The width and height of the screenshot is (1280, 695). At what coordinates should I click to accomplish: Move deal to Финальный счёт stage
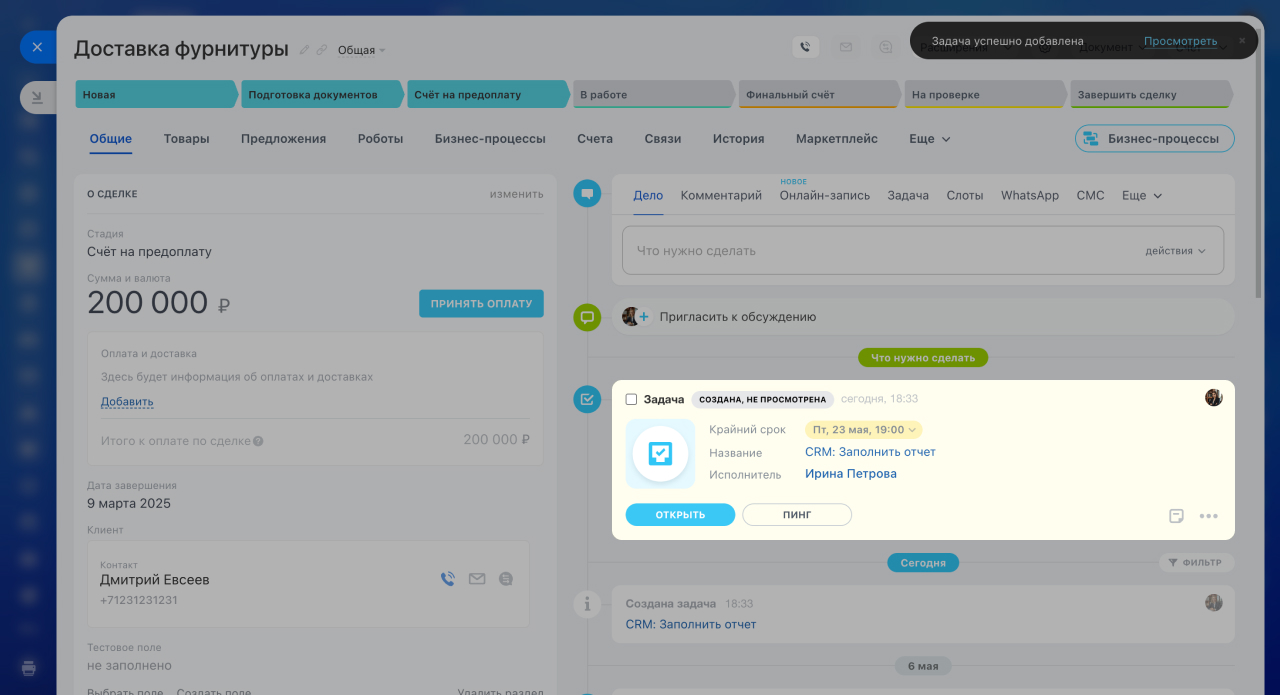pos(820,94)
